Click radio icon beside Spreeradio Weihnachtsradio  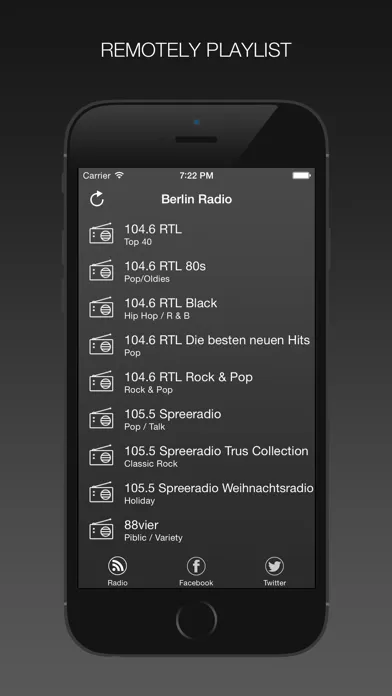[x=101, y=492]
